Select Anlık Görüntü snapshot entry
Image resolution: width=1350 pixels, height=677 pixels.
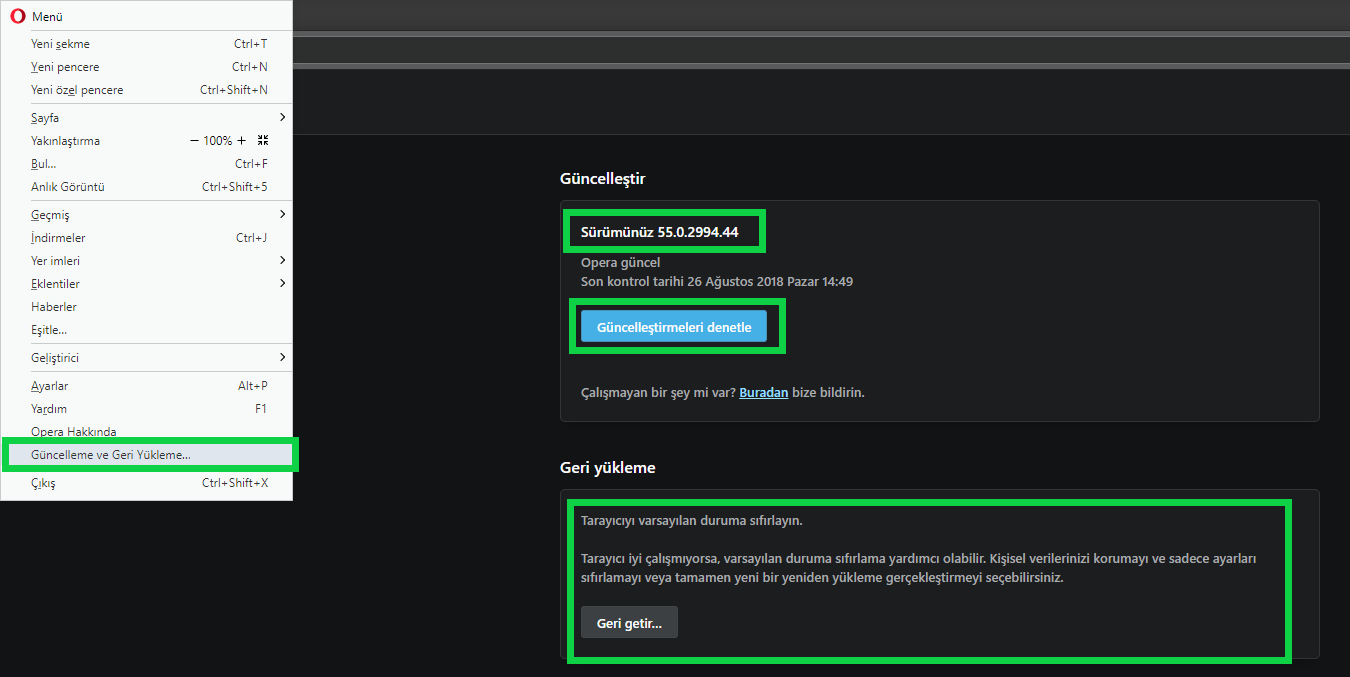click(146, 187)
